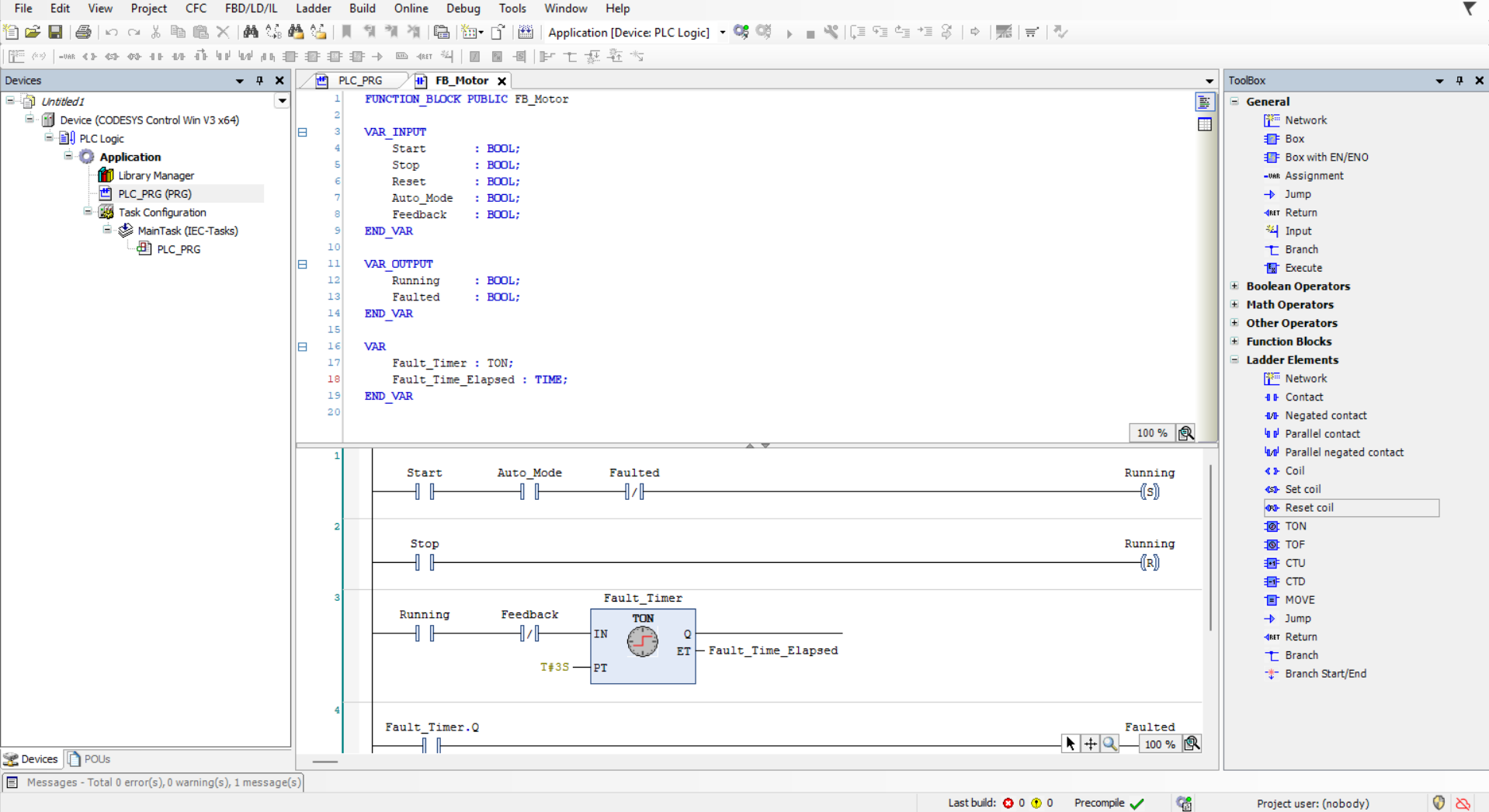Image resolution: width=1489 pixels, height=812 pixels.
Task: Select Library Manager in device tree
Action: tap(155, 175)
